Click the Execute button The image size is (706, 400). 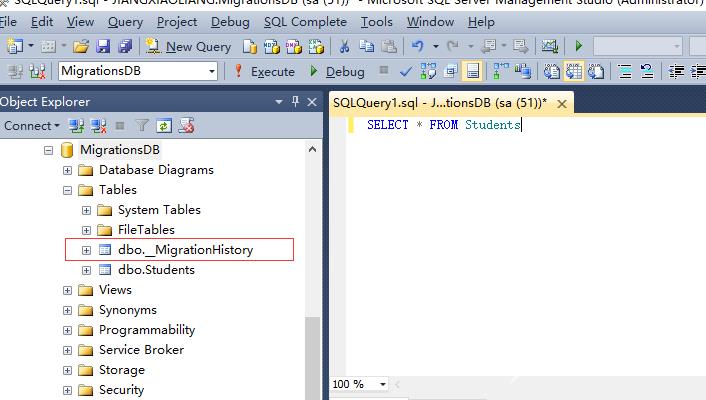[265, 71]
